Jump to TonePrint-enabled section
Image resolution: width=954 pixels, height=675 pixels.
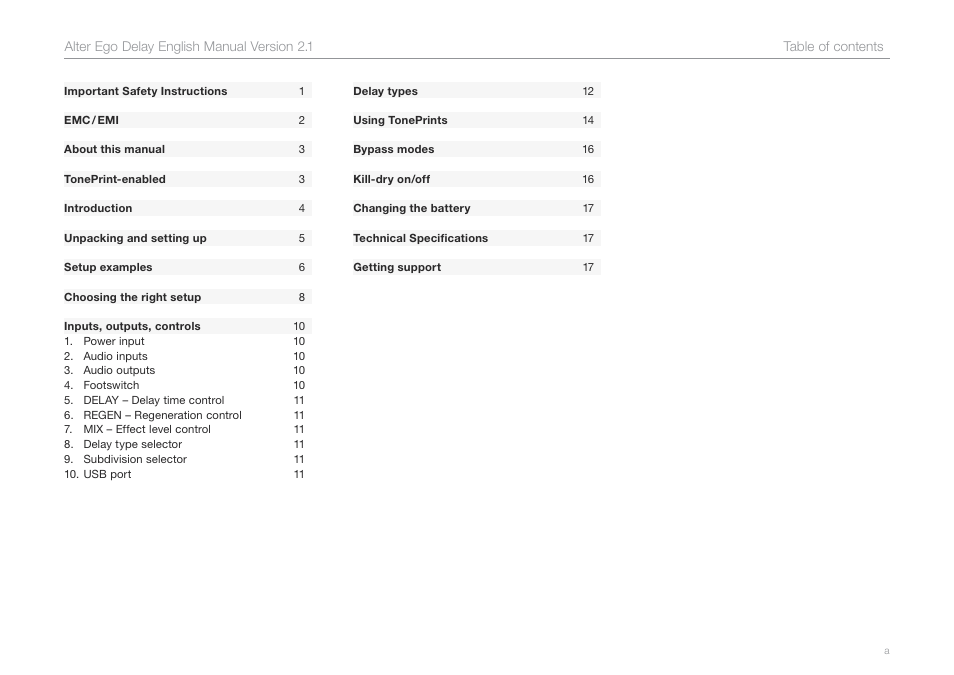coord(187,179)
